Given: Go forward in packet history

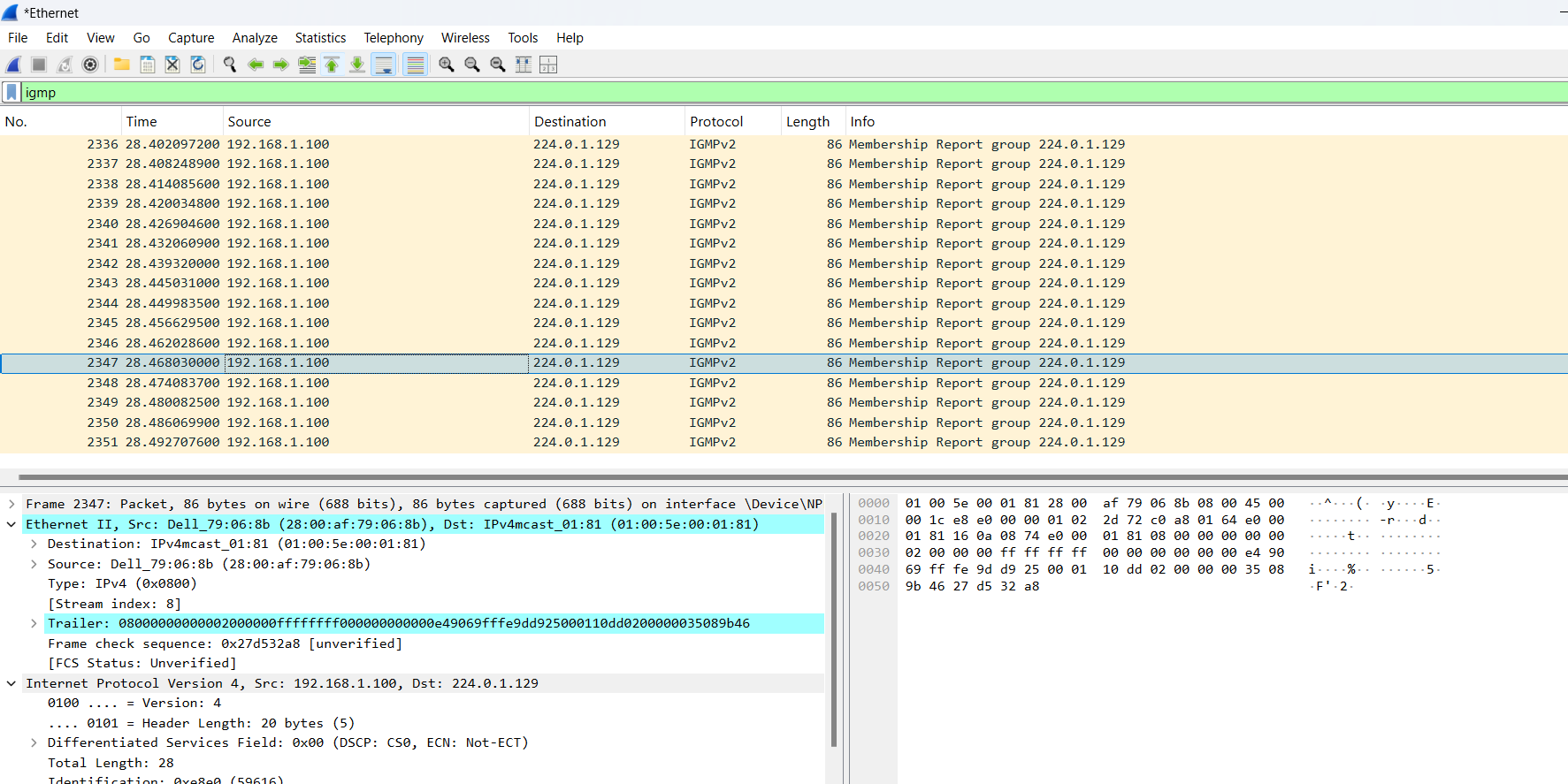Looking at the screenshot, I should click(281, 65).
